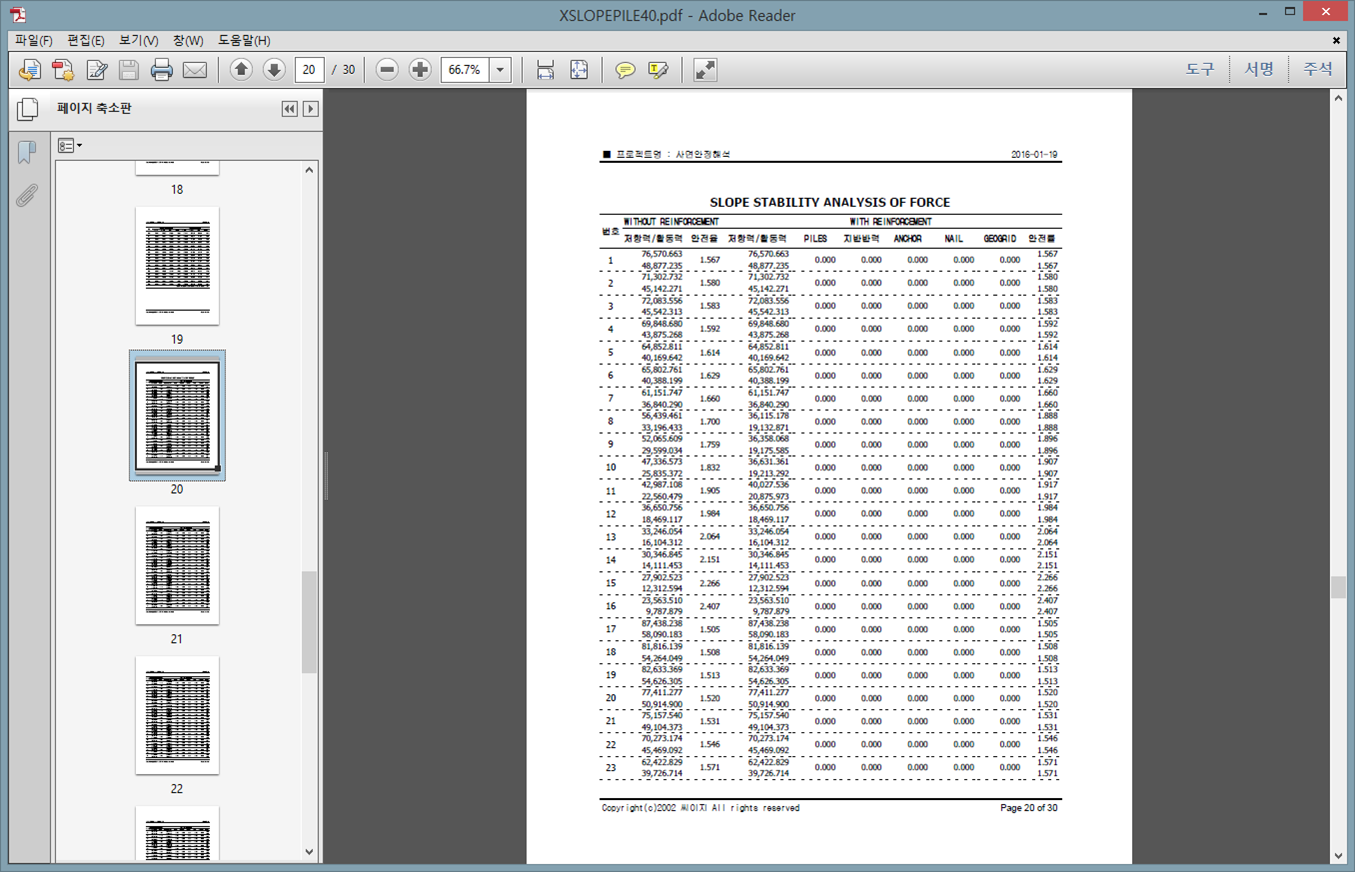Click the zoom value field 66.7%
The height and width of the screenshot is (872, 1355).
click(465, 70)
